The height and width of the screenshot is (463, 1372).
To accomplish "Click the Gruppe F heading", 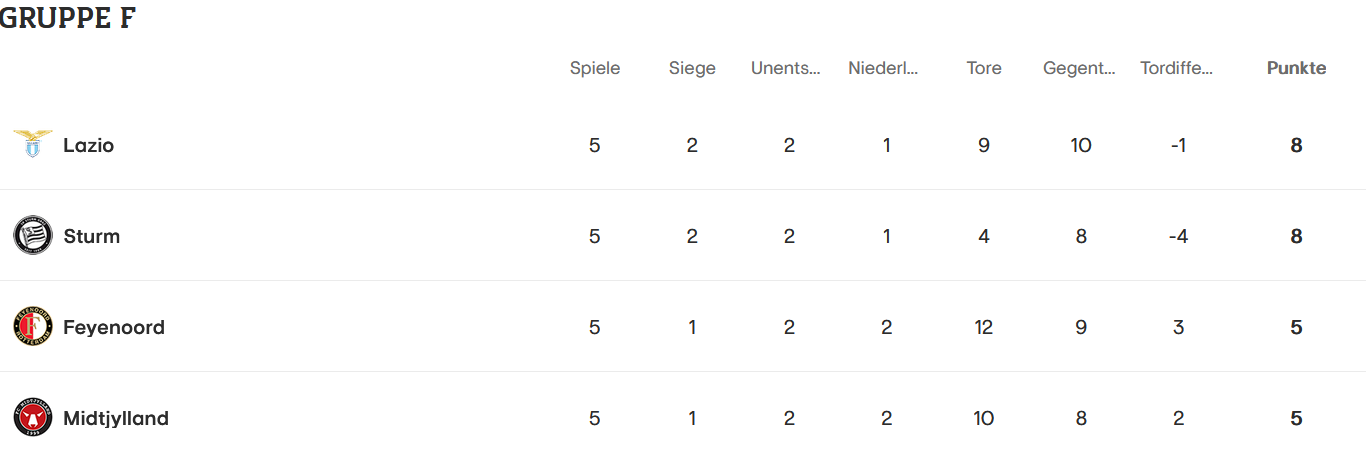I will [67, 18].
